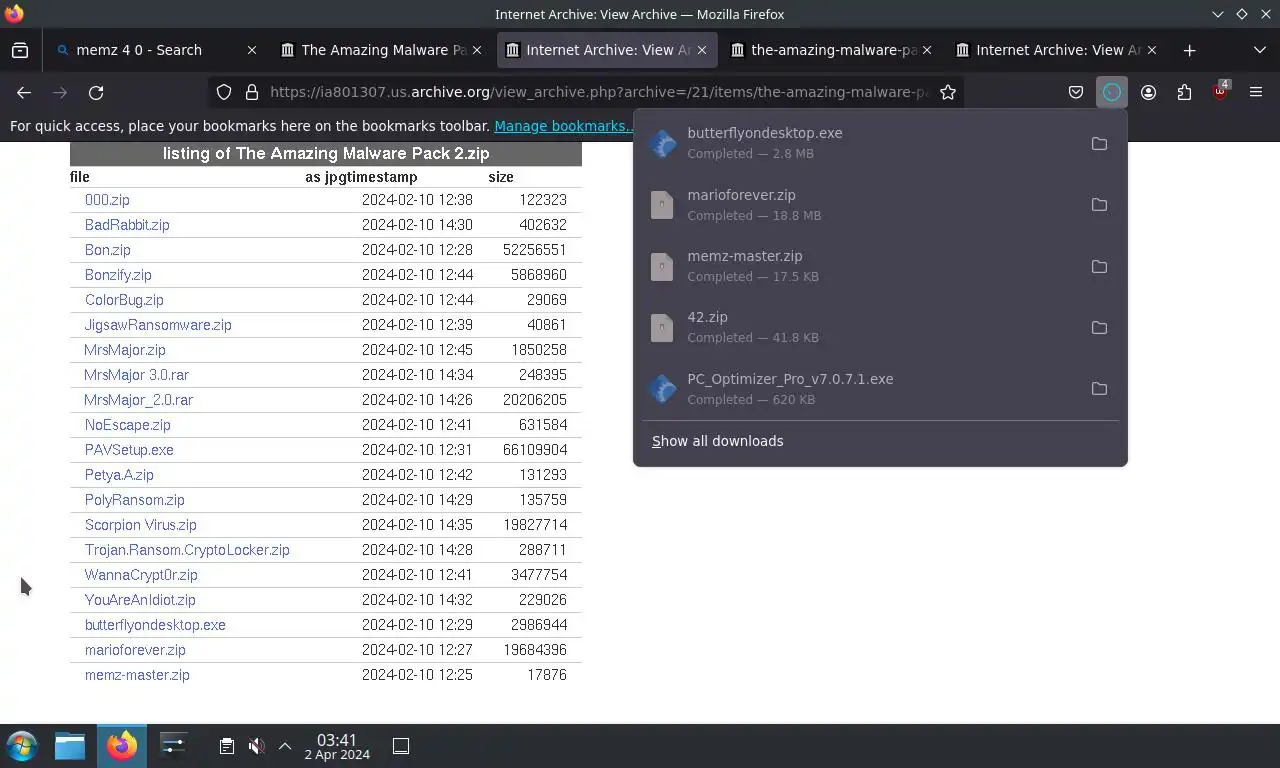Show marioforever.zip in its folder
This screenshot has width=1280, height=768.
coord(1099,204)
